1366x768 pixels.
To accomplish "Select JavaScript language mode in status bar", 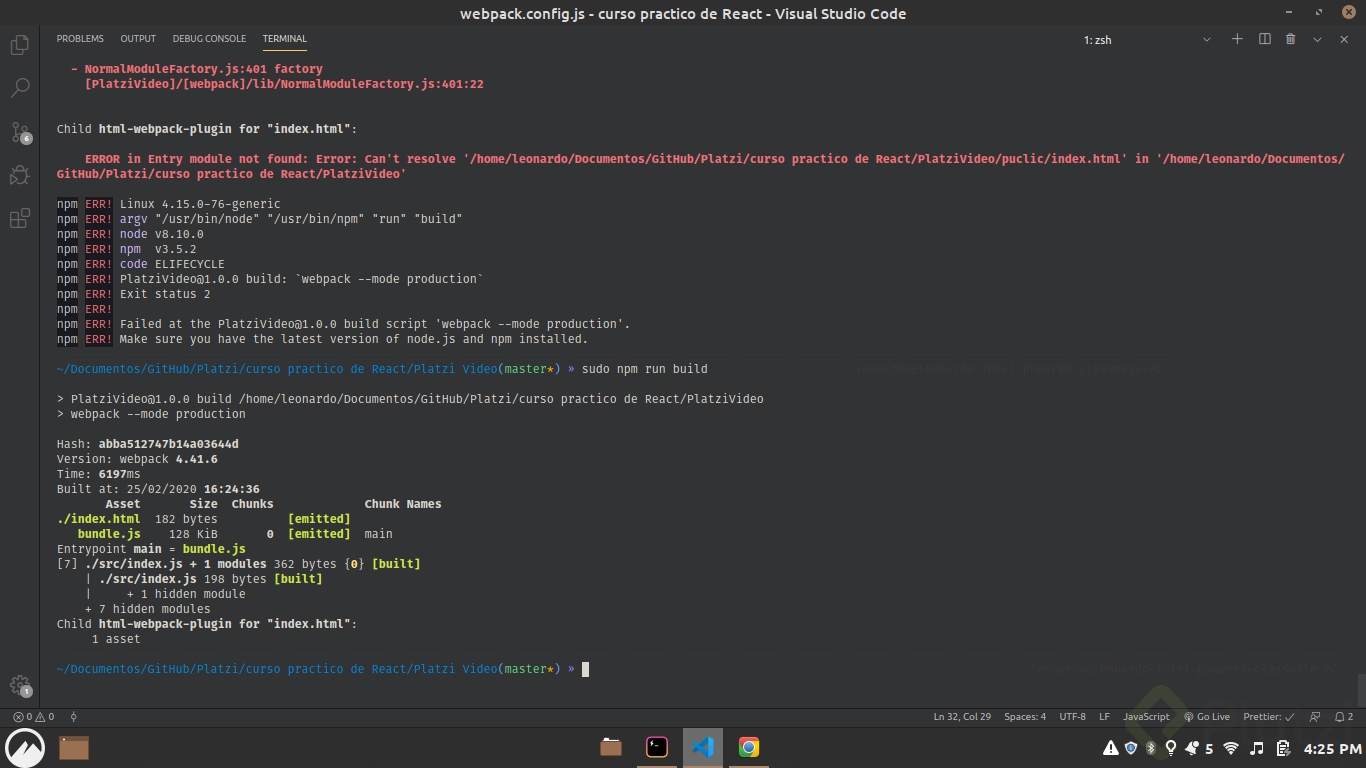I will click(x=1146, y=717).
